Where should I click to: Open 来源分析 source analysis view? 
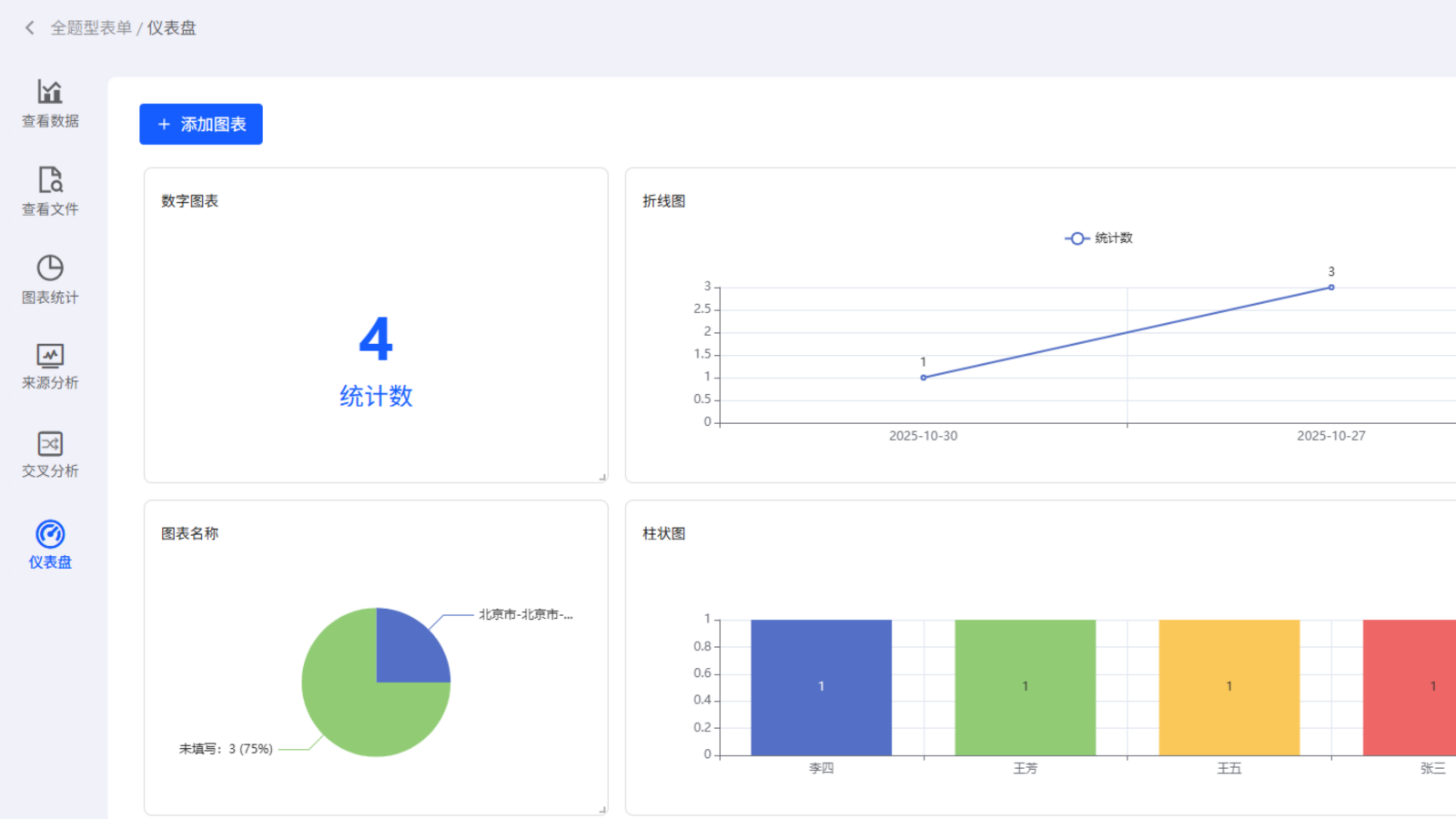pos(50,356)
